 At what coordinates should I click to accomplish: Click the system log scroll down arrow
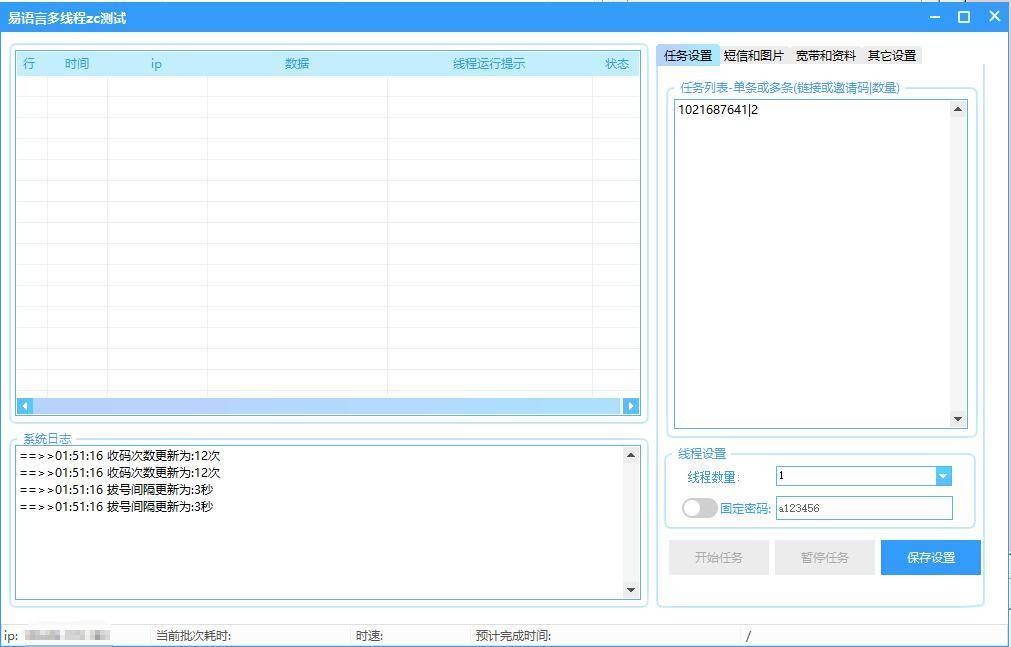coord(631,590)
